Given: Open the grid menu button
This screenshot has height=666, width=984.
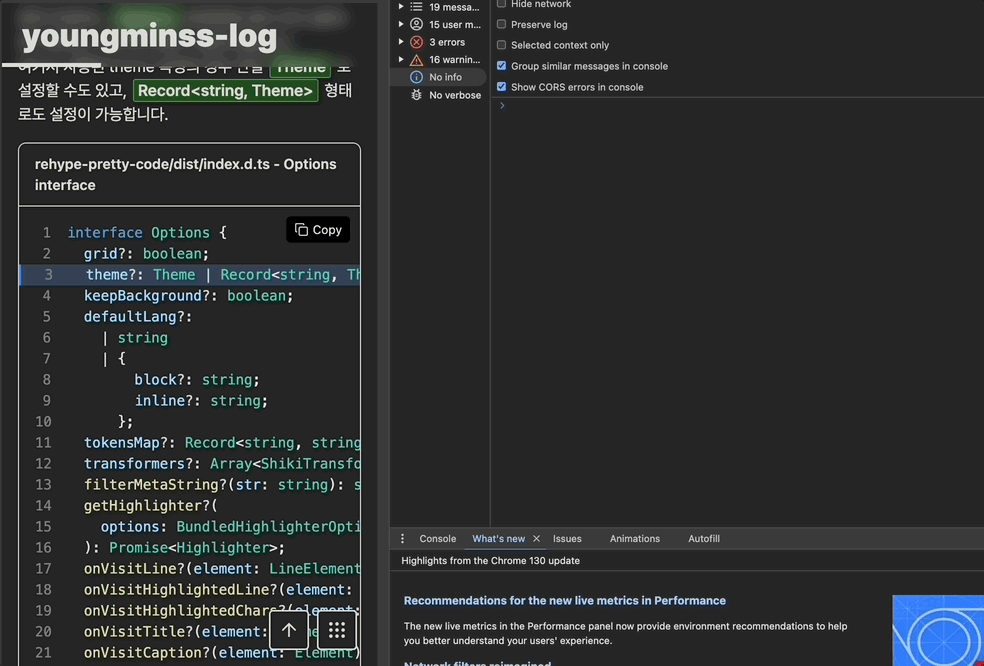Looking at the screenshot, I should (337, 630).
